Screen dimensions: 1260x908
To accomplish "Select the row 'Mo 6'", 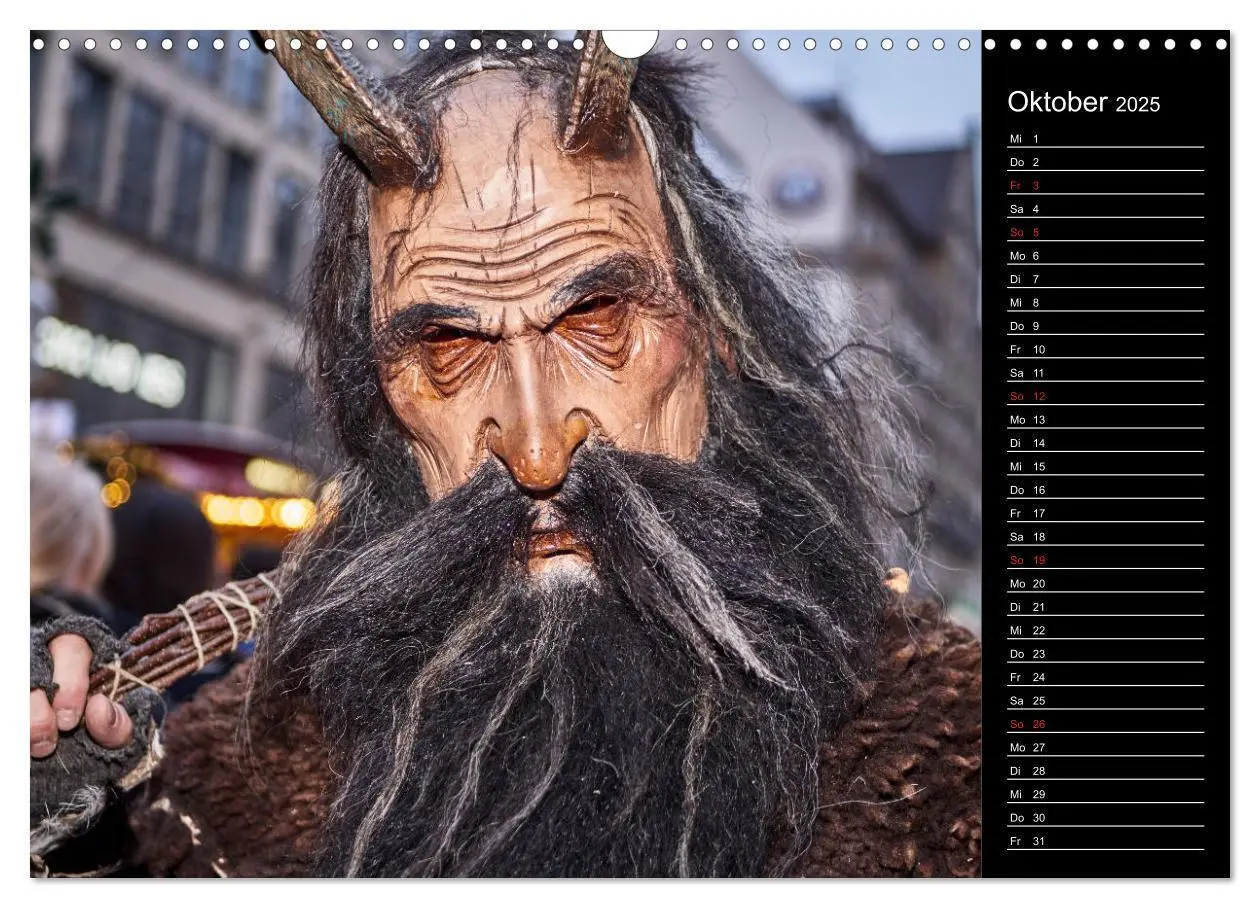I will click(x=1105, y=255).
